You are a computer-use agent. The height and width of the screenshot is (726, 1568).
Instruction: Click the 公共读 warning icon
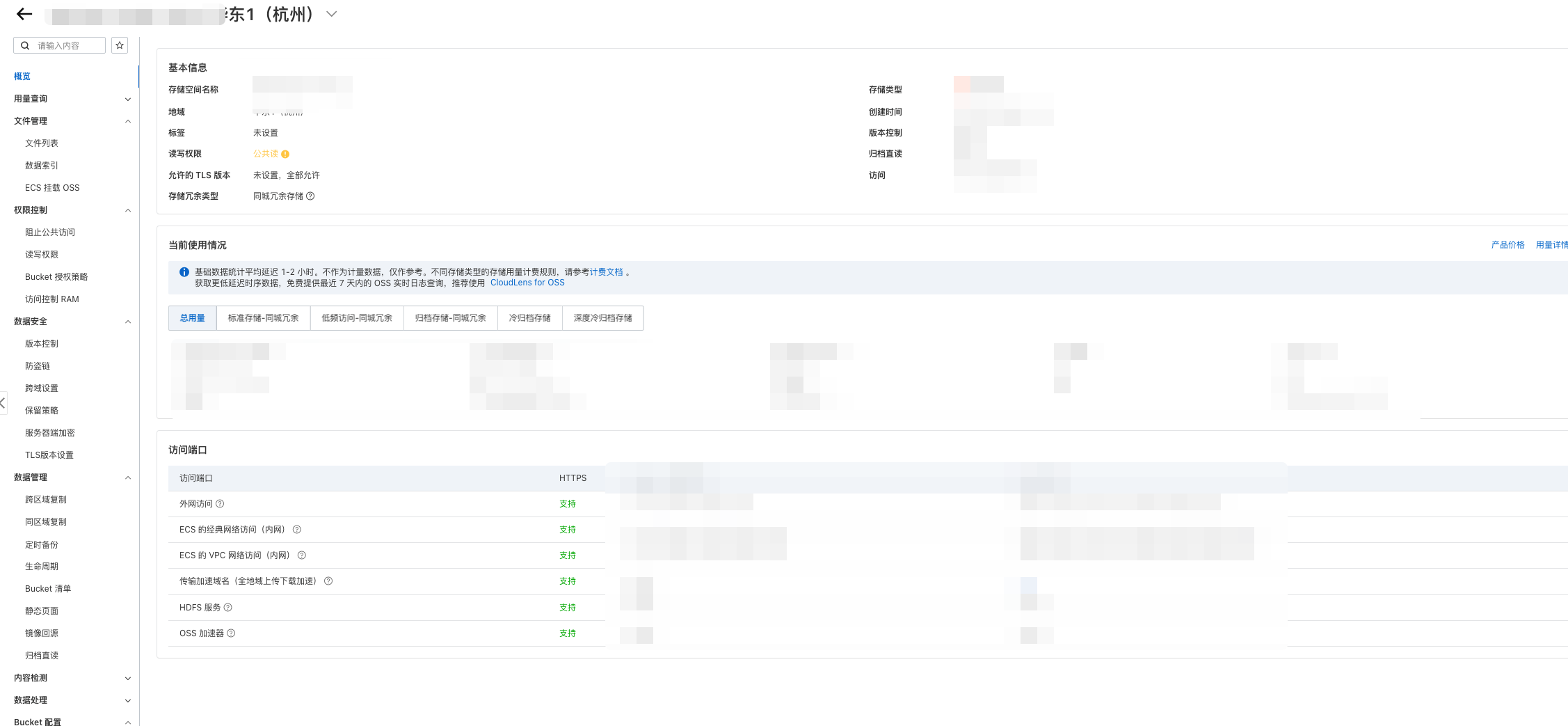285,154
